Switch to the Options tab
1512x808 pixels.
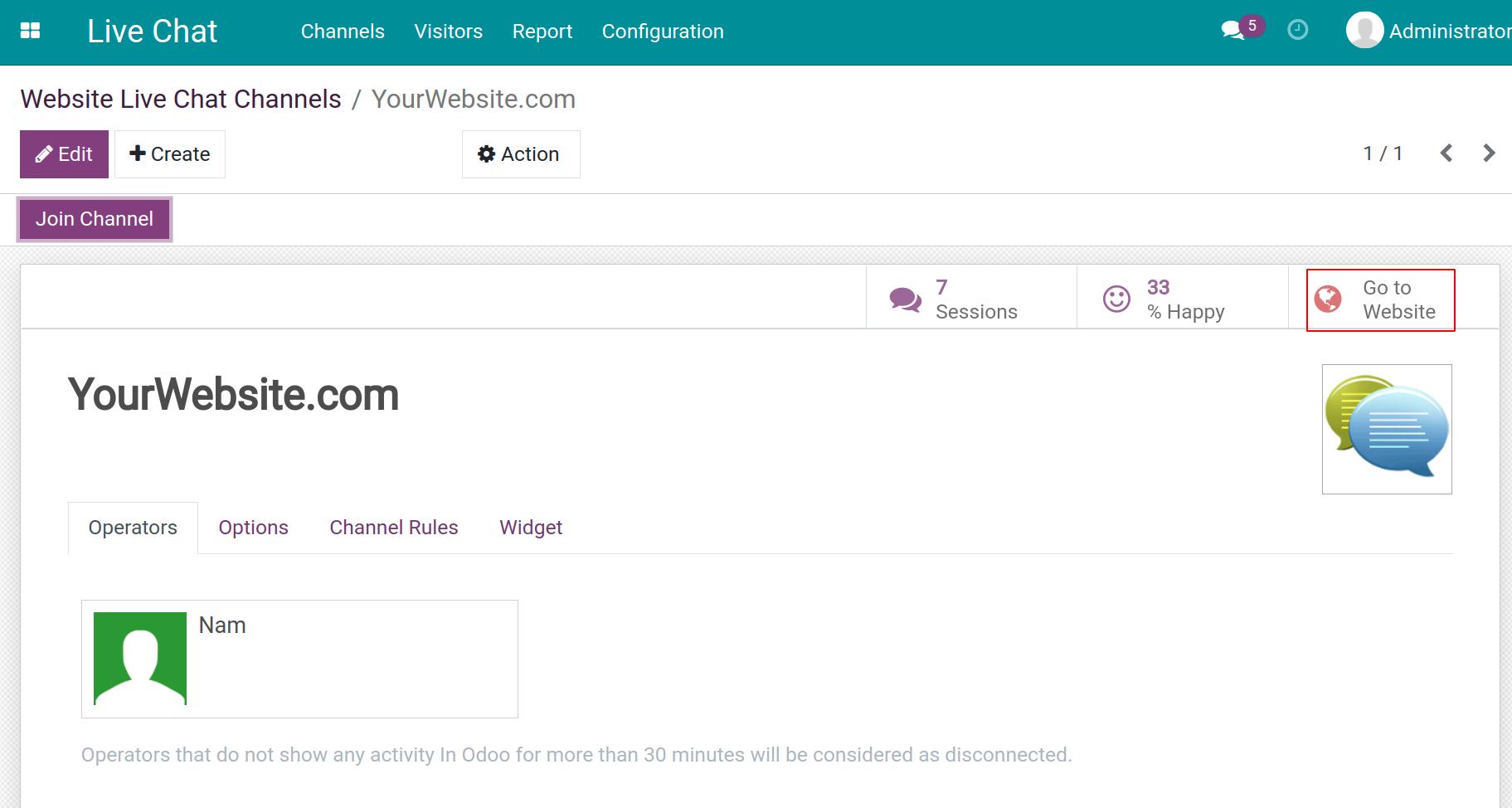point(253,528)
